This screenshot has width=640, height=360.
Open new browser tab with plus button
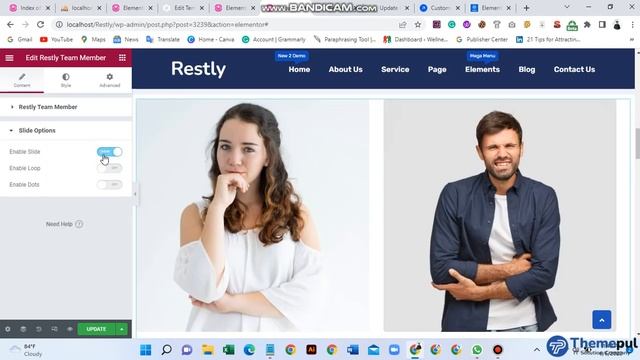pyautogui.click(x=527, y=8)
